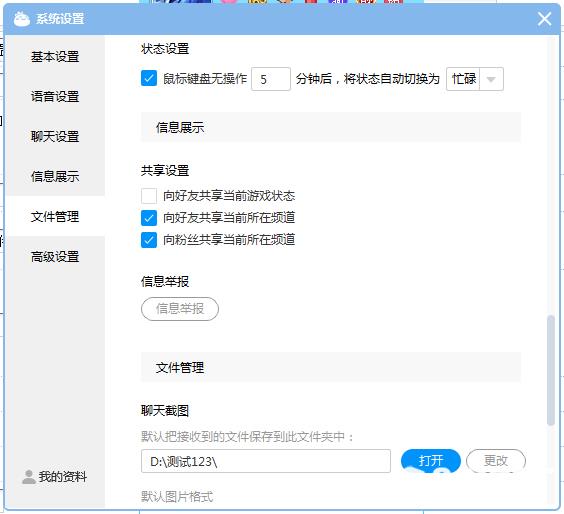This screenshot has width=564, height=514.
Task: Click the 信息举报 button
Action: [x=180, y=309]
